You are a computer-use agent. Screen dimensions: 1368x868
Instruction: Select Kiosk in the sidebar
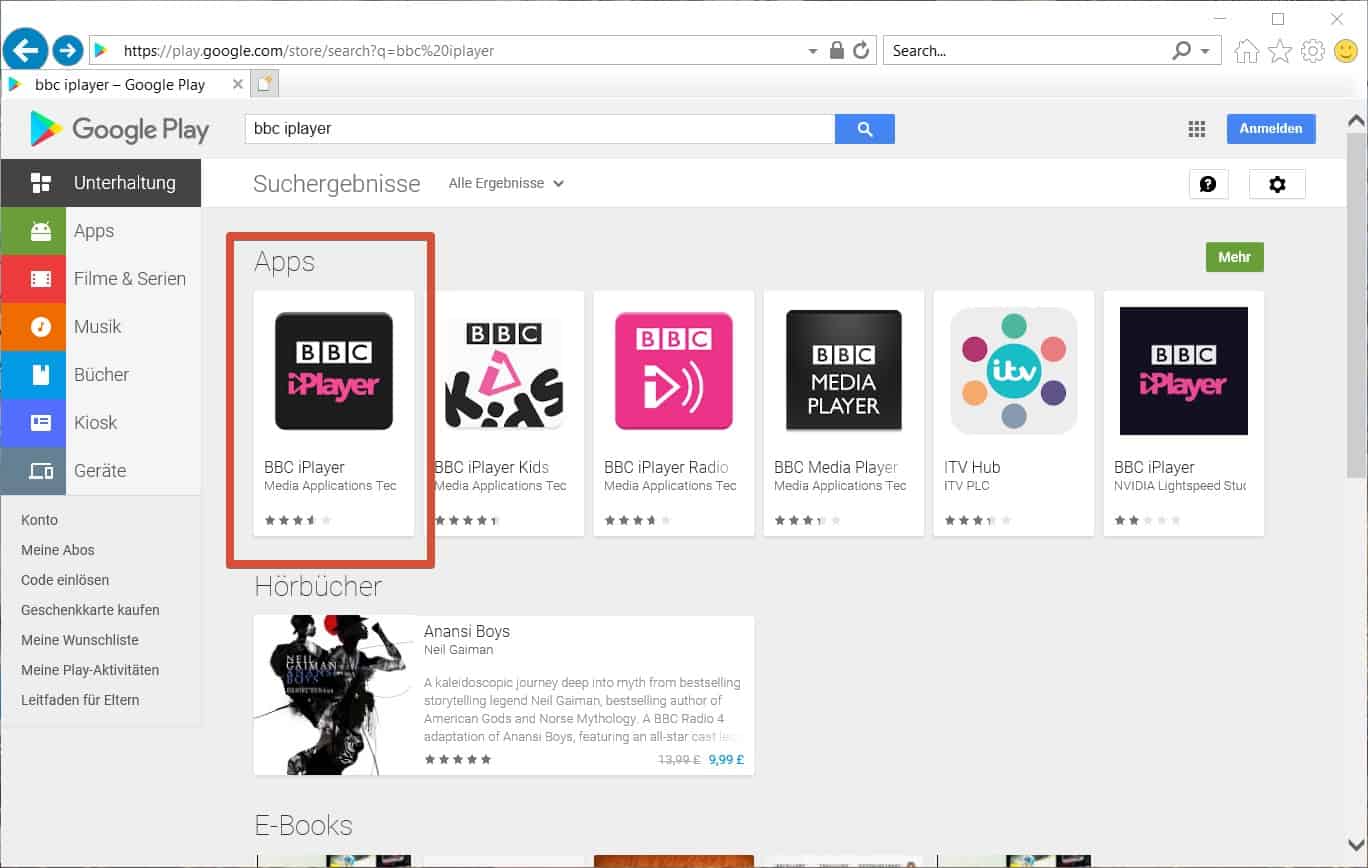coord(101,423)
